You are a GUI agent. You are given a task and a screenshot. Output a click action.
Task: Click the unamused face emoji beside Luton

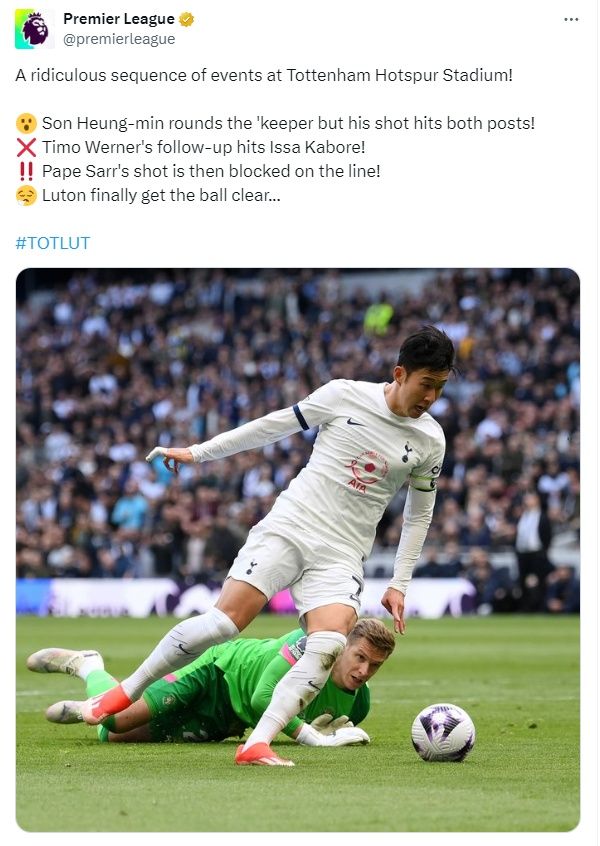point(26,195)
